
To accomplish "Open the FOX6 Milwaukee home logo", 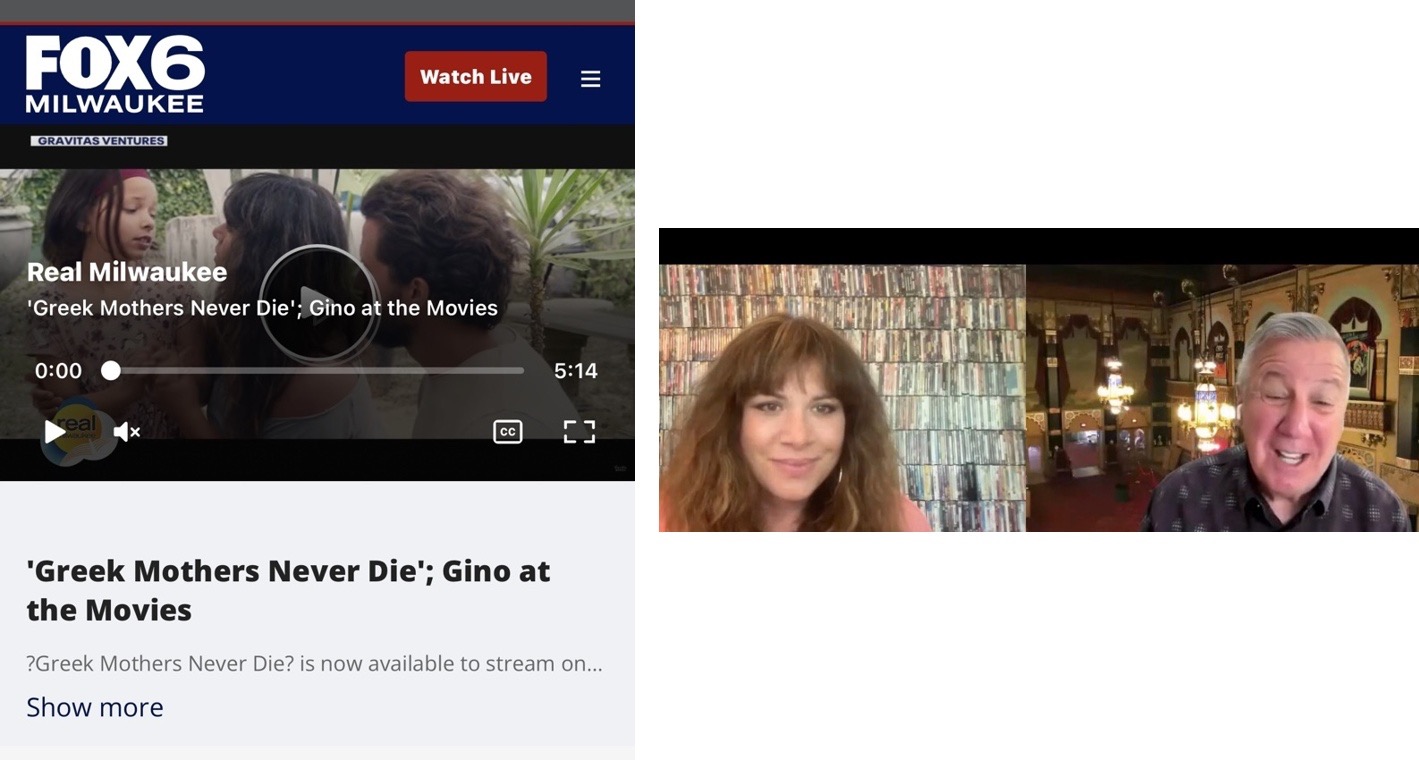I will coord(115,75).
